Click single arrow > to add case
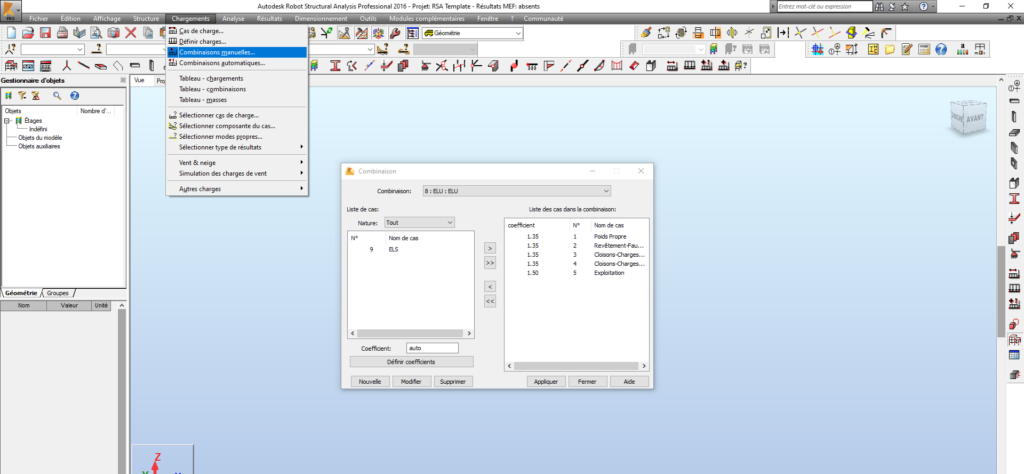1024x474 pixels. pyautogui.click(x=490, y=248)
